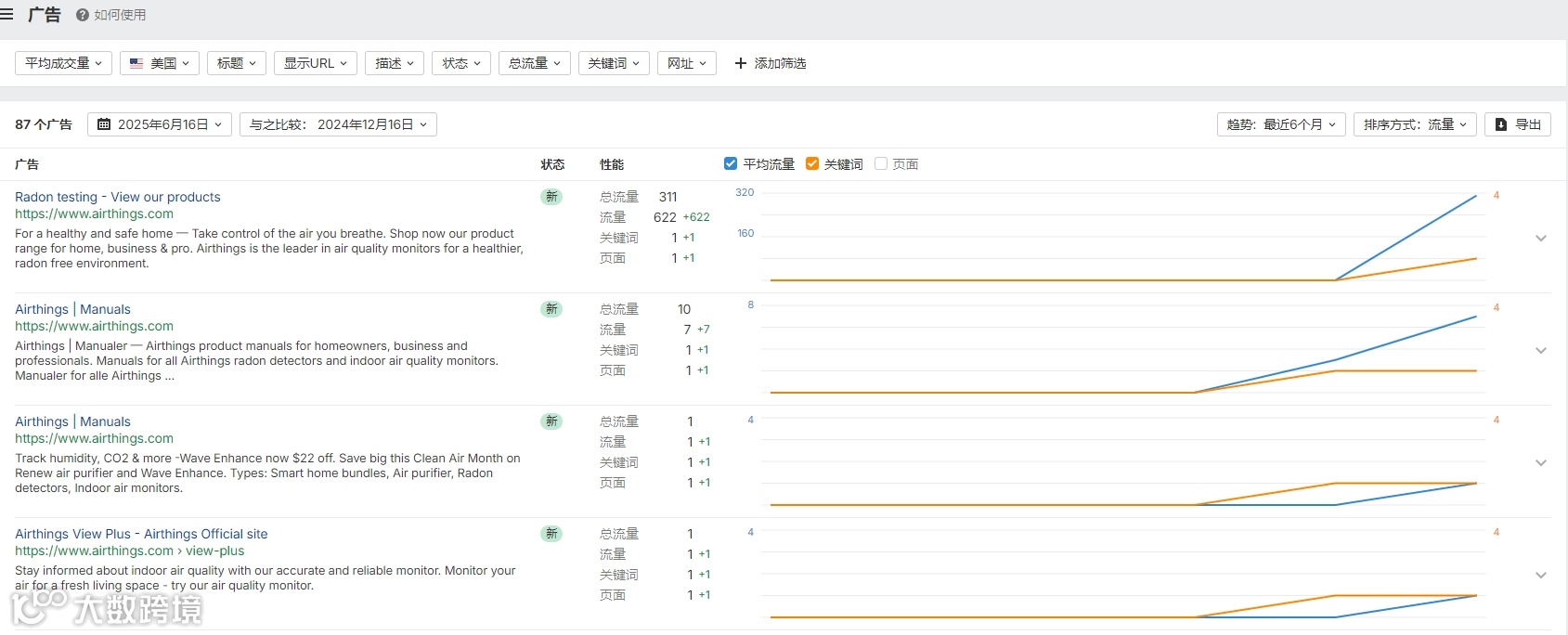
Task: Click the 状态 column header
Action: point(552,164)
